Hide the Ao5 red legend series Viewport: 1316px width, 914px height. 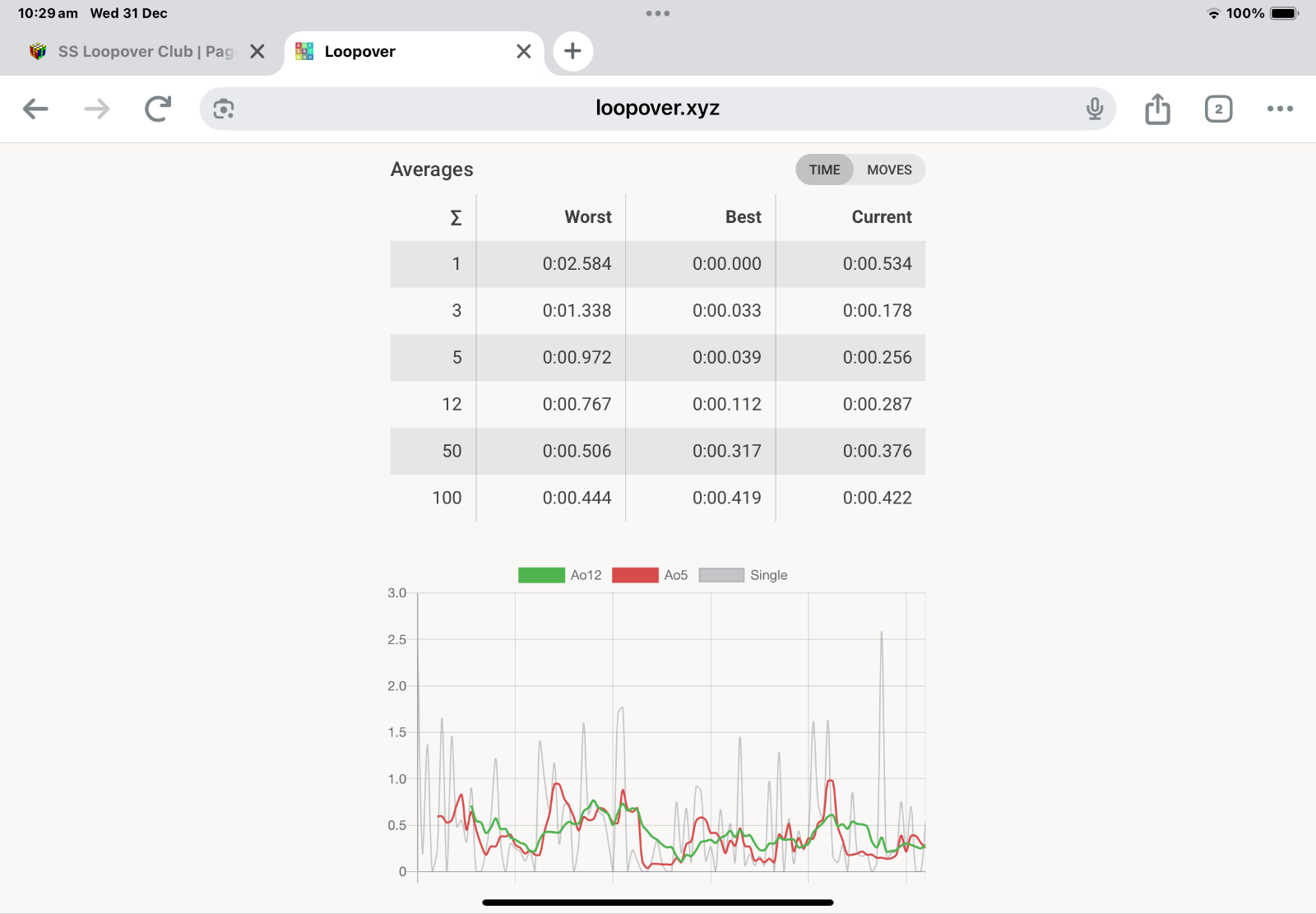[x=650, y=575]
